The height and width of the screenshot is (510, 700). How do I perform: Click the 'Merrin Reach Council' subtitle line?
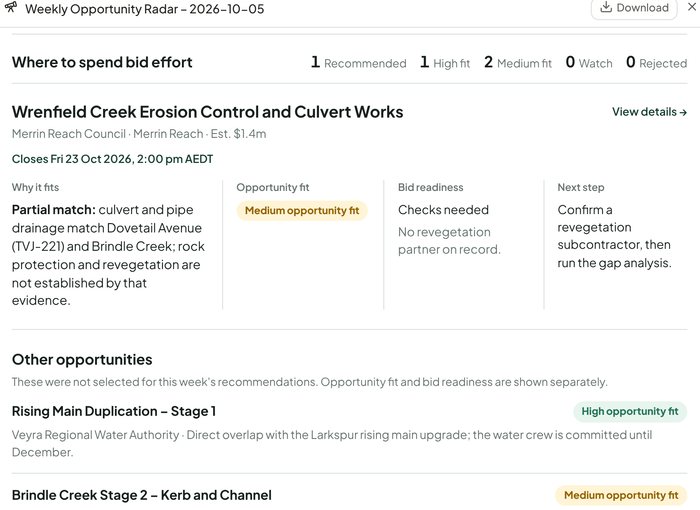tap(139, 134)
